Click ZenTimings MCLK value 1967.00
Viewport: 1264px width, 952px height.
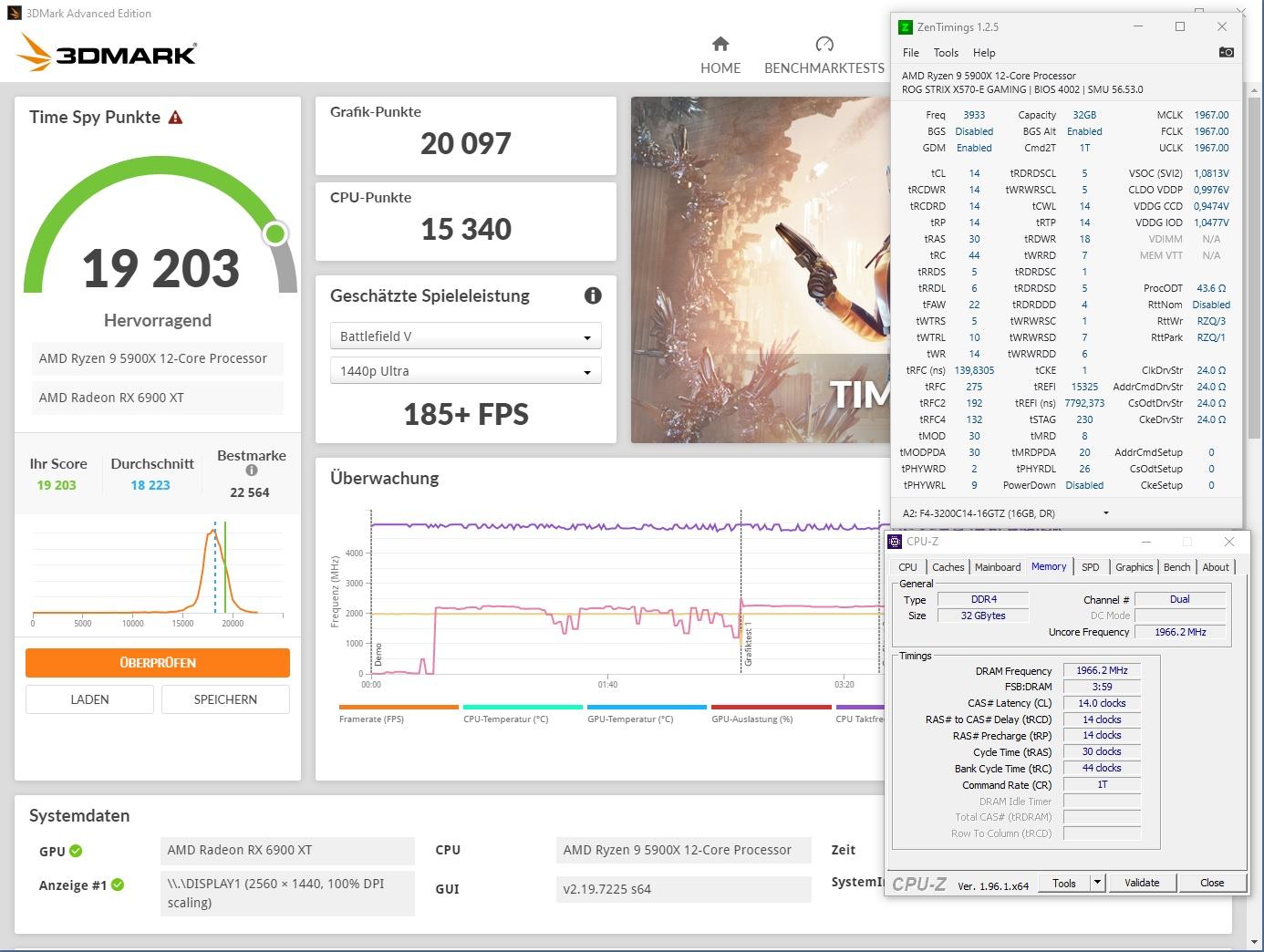(x=1211, y=115)
